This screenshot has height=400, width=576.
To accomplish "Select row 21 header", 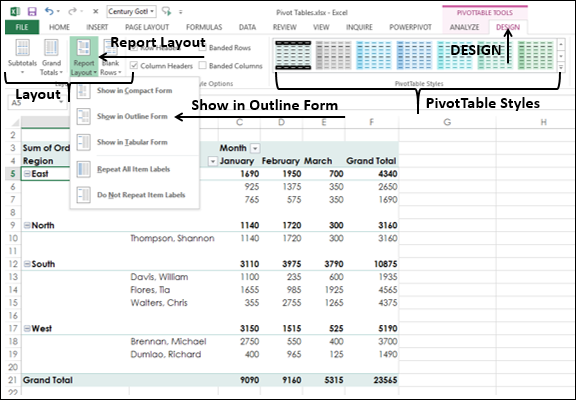I will pyautogui.click(x=12, y=380).
